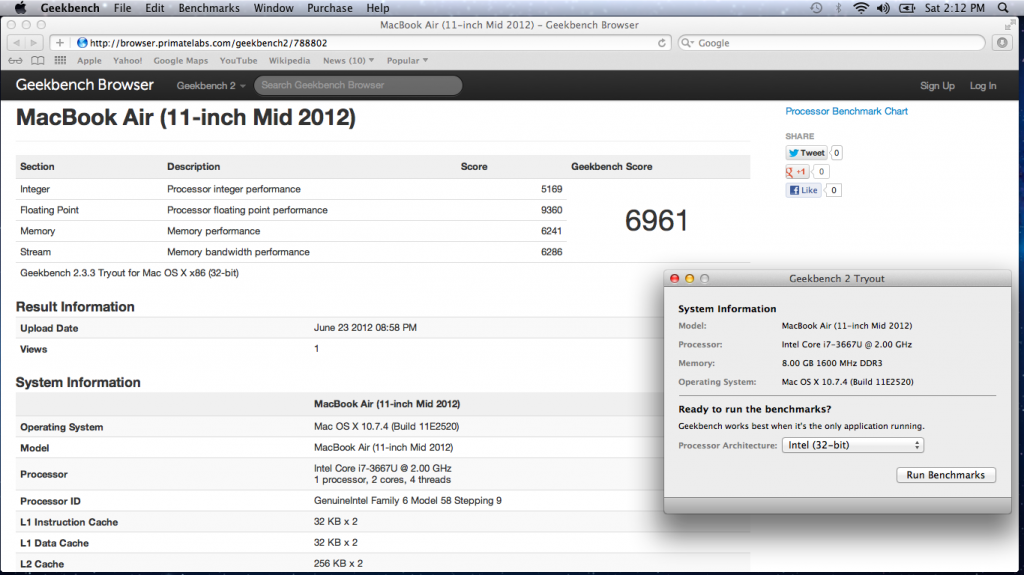
Task: Expand the Popular bookmarks dropdown
Action: point(407,60)
